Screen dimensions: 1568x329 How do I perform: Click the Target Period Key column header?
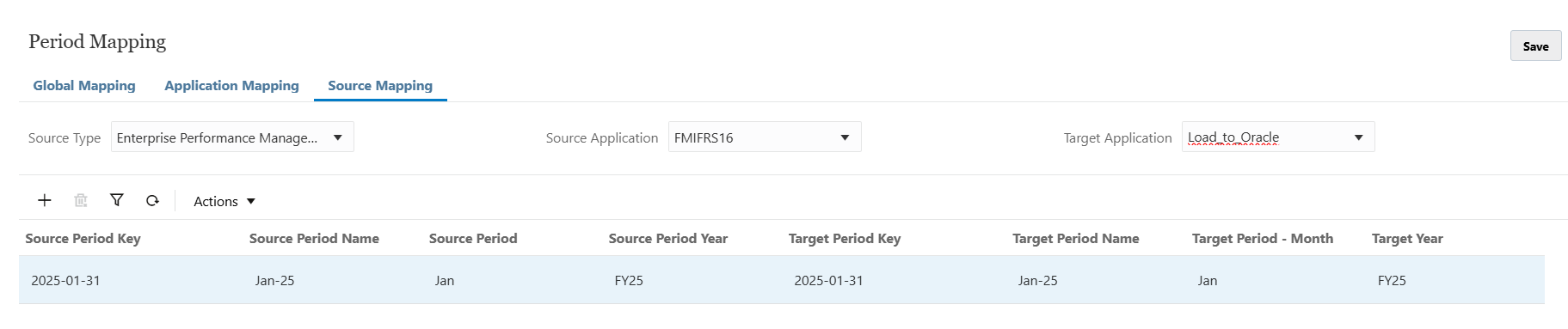coord(845,238)
